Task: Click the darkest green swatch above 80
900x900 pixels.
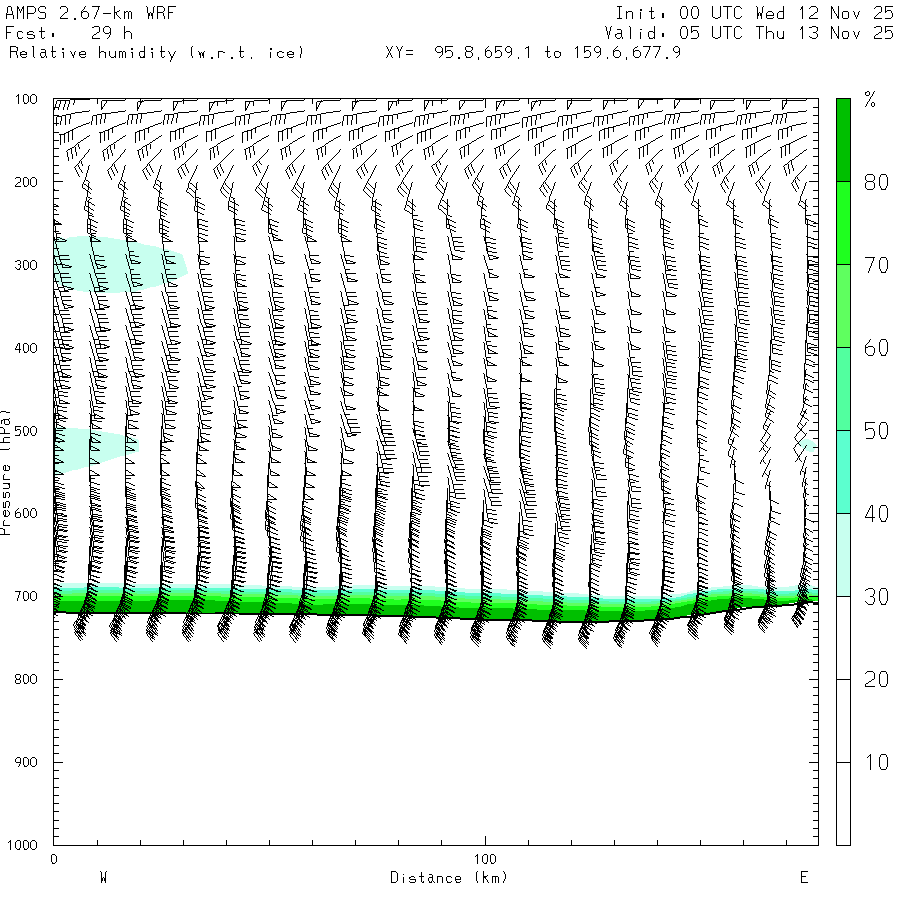Action: pyautogui.click(x=843, y=140)
